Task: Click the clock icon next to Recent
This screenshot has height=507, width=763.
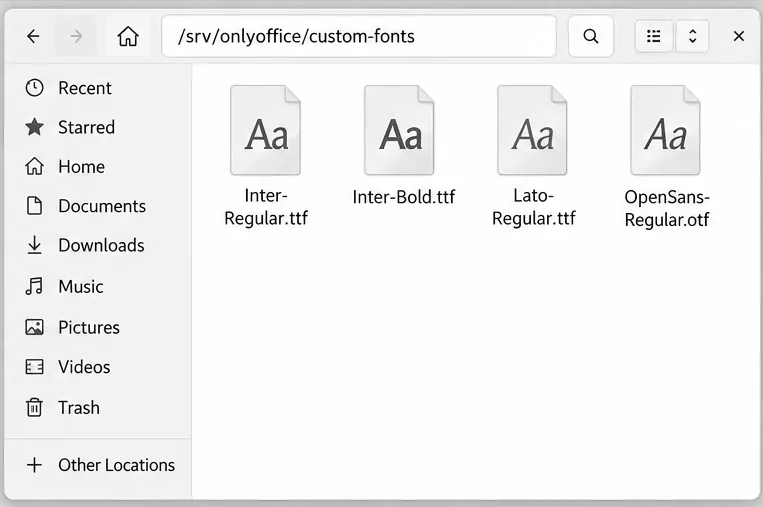Action: (x=35, y=88)
